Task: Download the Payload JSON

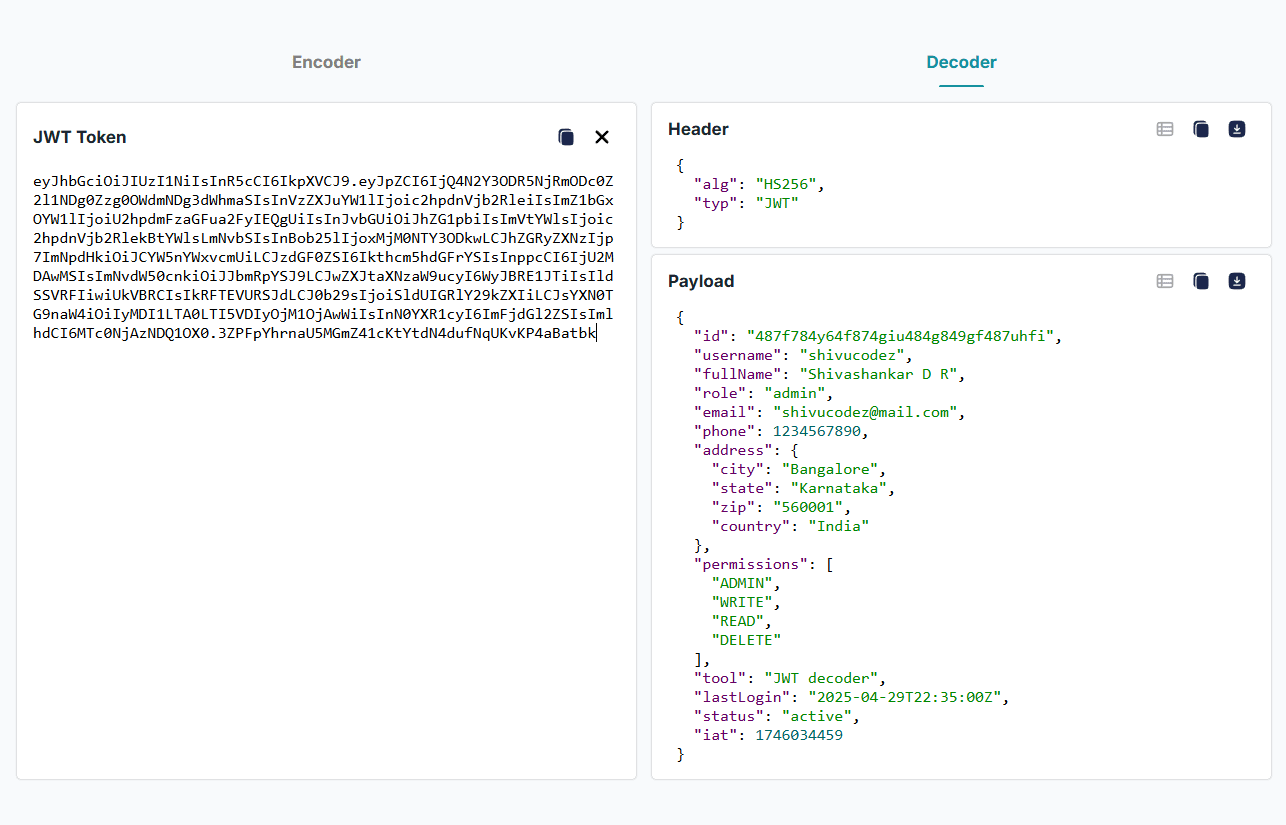Action: [x=1237, y=281]
